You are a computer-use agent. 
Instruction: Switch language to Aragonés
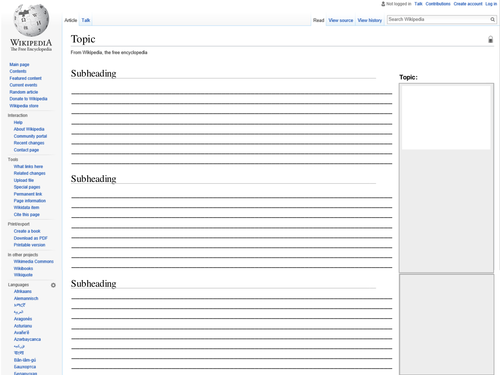(23, 319)
